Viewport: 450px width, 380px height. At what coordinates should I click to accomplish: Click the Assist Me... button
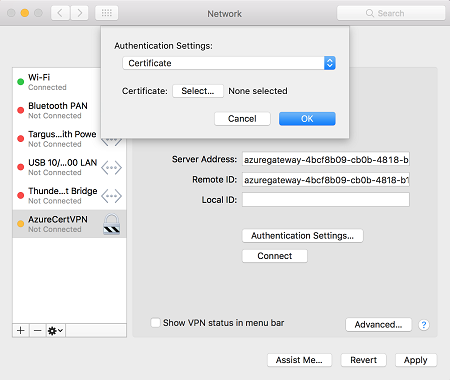point(299,360)
